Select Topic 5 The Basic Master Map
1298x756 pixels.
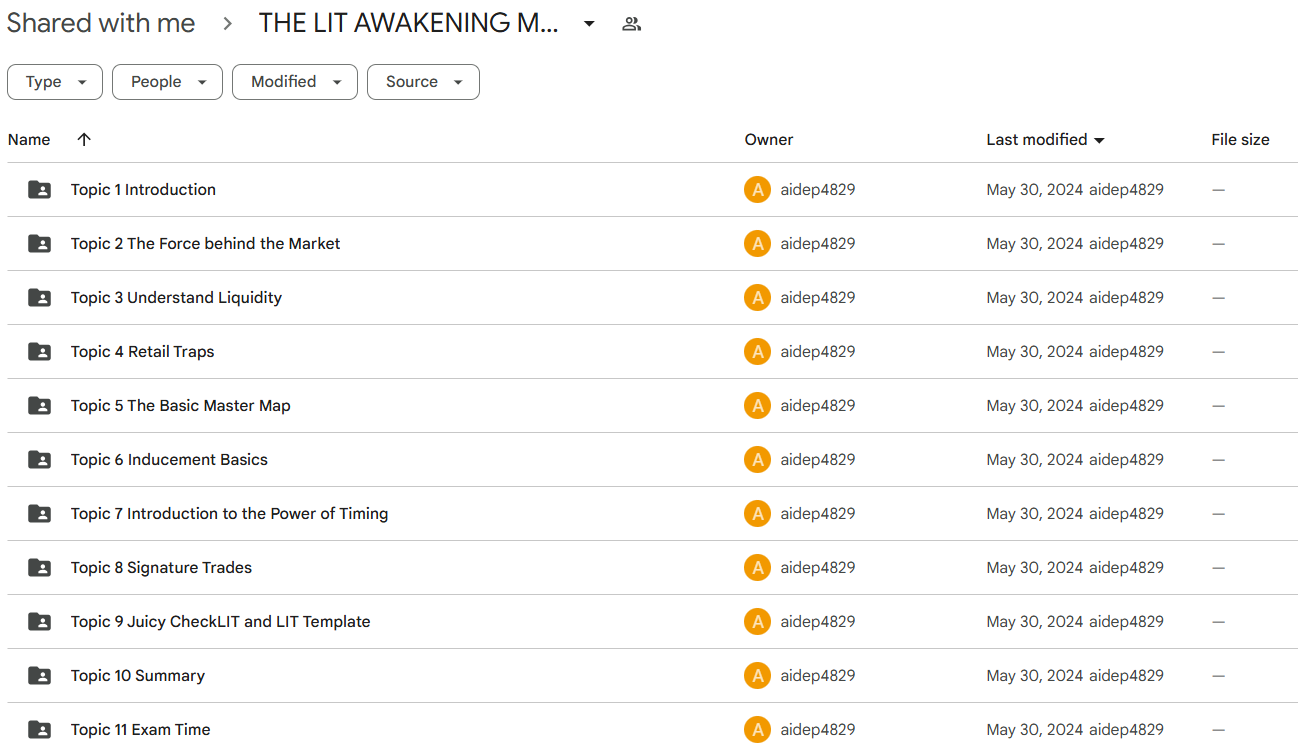click(x=181, y=405)
